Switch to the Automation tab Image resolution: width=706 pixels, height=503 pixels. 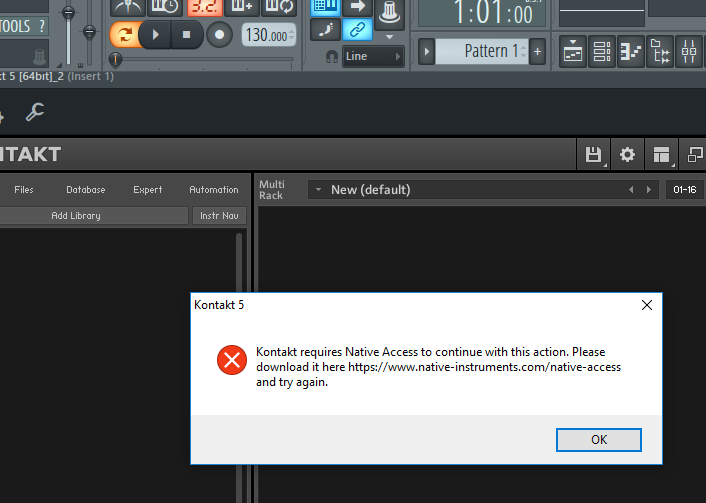coord(214,190)
